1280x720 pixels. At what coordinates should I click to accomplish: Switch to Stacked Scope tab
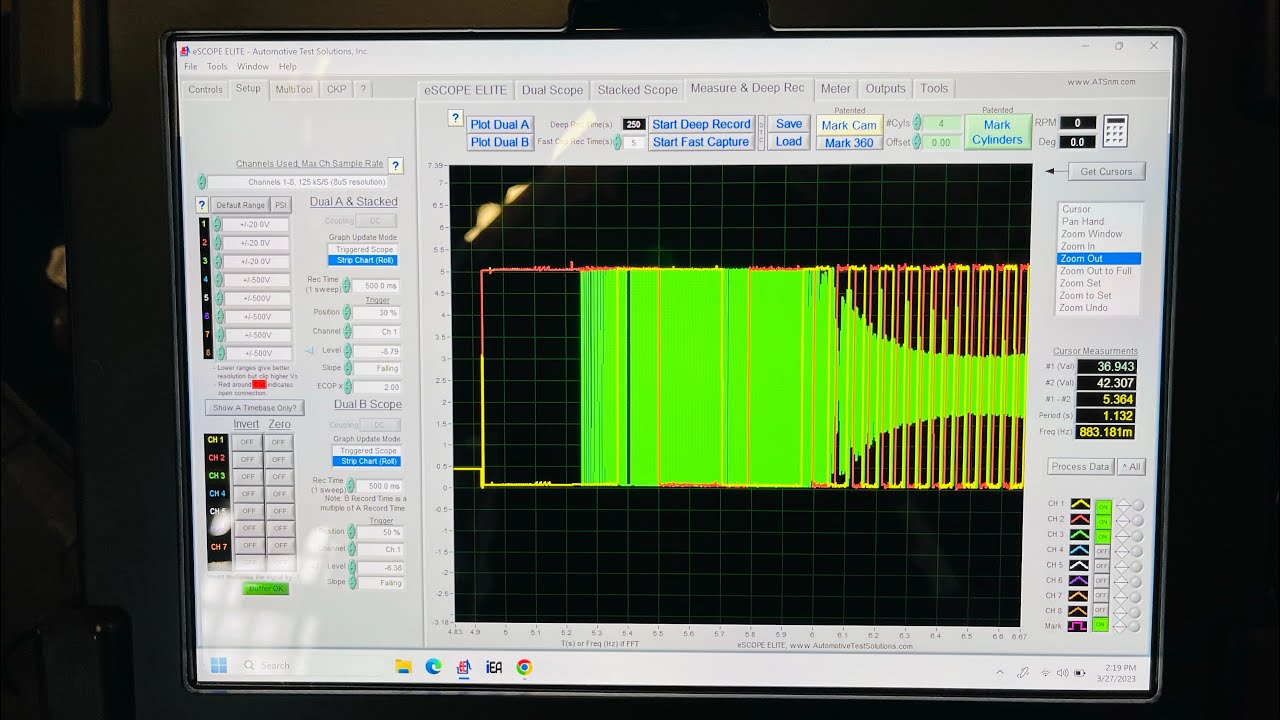(637, 89)
